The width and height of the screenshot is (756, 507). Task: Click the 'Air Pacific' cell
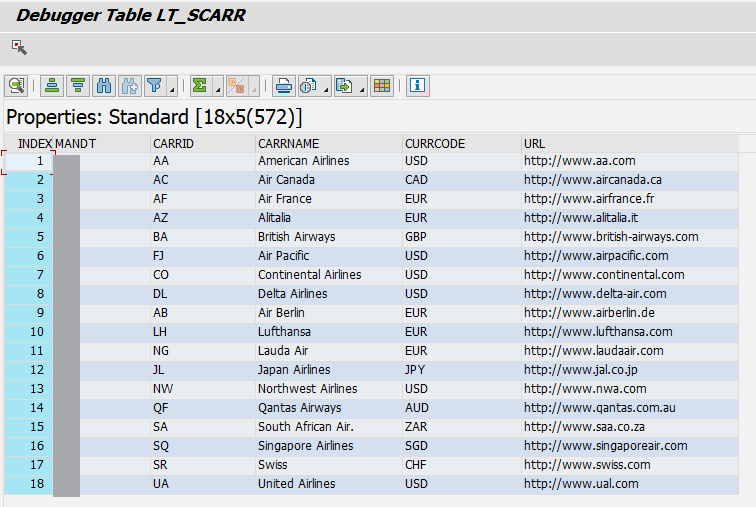pyautogui.click(x=329, y=256)
